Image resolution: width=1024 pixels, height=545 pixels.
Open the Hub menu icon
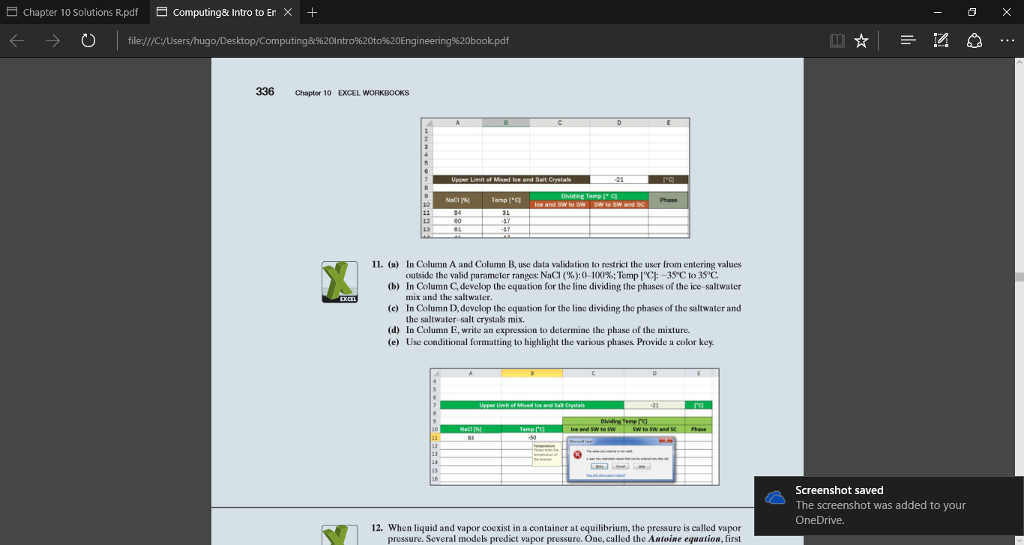pos(908,40)
